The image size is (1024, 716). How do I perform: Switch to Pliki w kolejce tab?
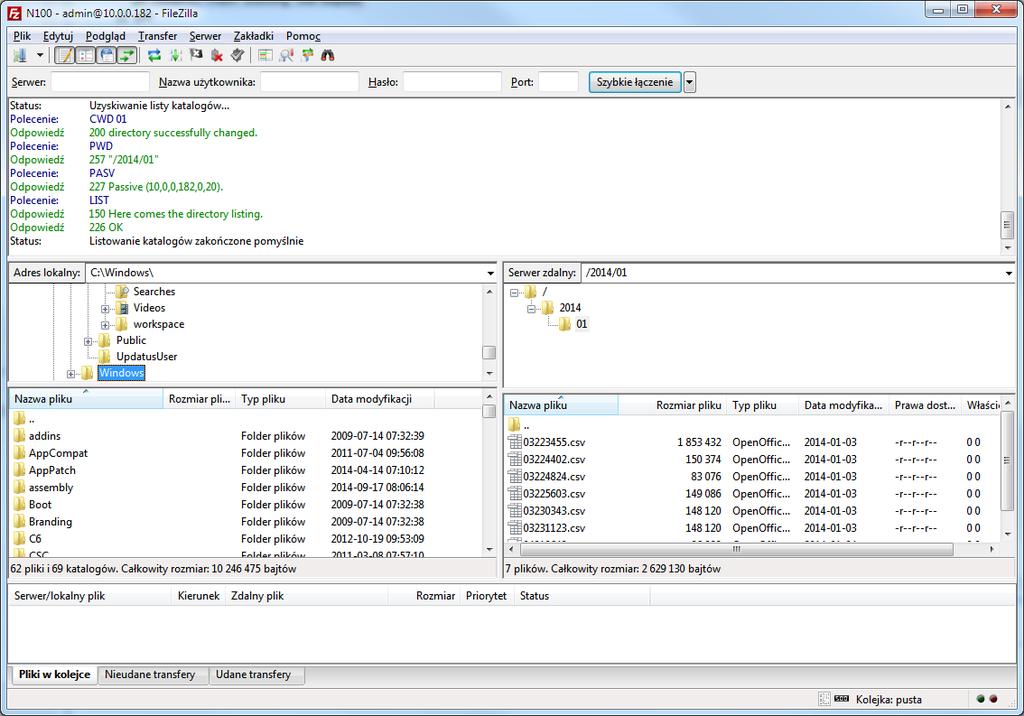[x=54, y=674]
